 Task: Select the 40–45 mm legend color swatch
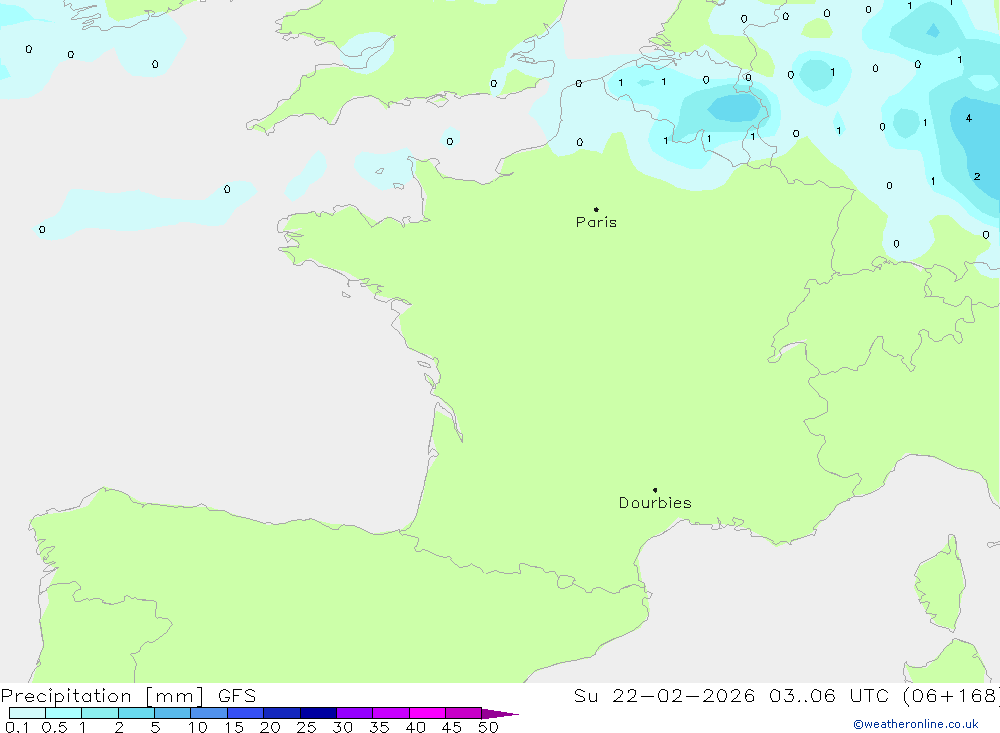(x=427, y=713)
